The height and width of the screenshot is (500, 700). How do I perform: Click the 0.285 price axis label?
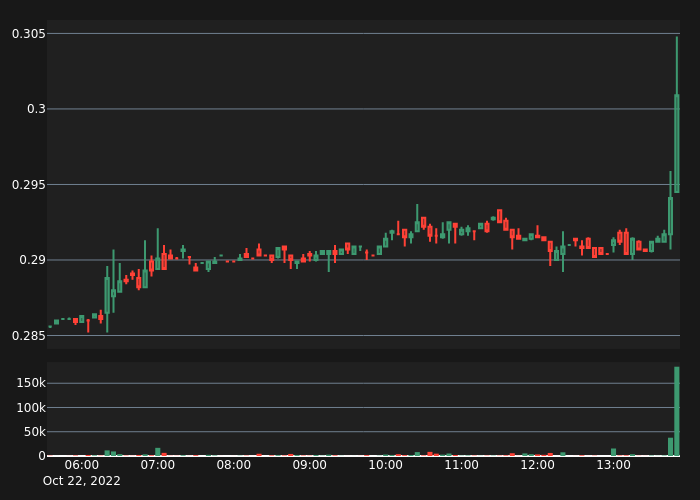29,336
